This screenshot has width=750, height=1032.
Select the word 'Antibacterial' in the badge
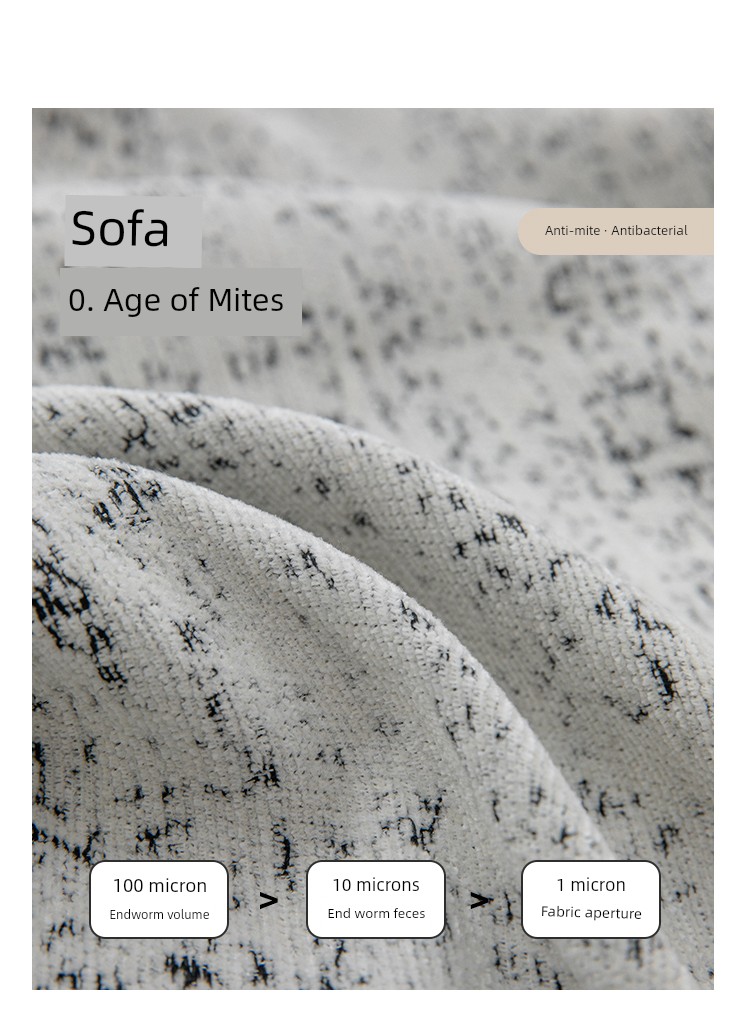649,231
